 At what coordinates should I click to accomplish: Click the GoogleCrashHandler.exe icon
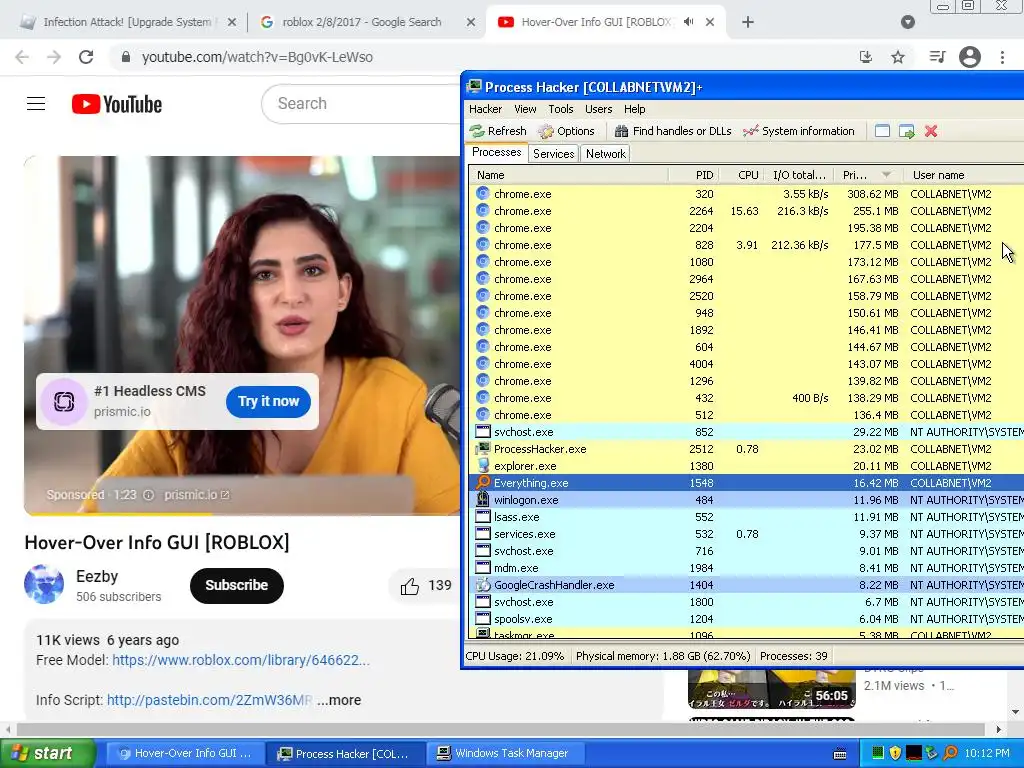tap(483, 584)
